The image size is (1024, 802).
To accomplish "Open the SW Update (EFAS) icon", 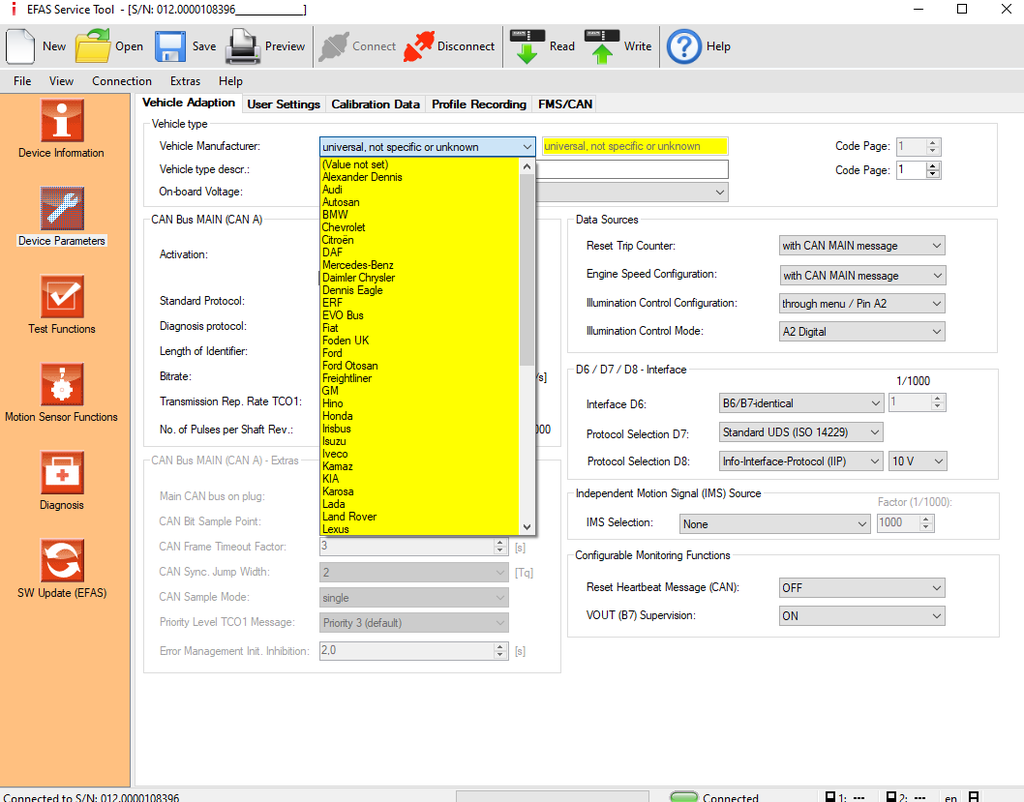I will click(x=62, y=560).
